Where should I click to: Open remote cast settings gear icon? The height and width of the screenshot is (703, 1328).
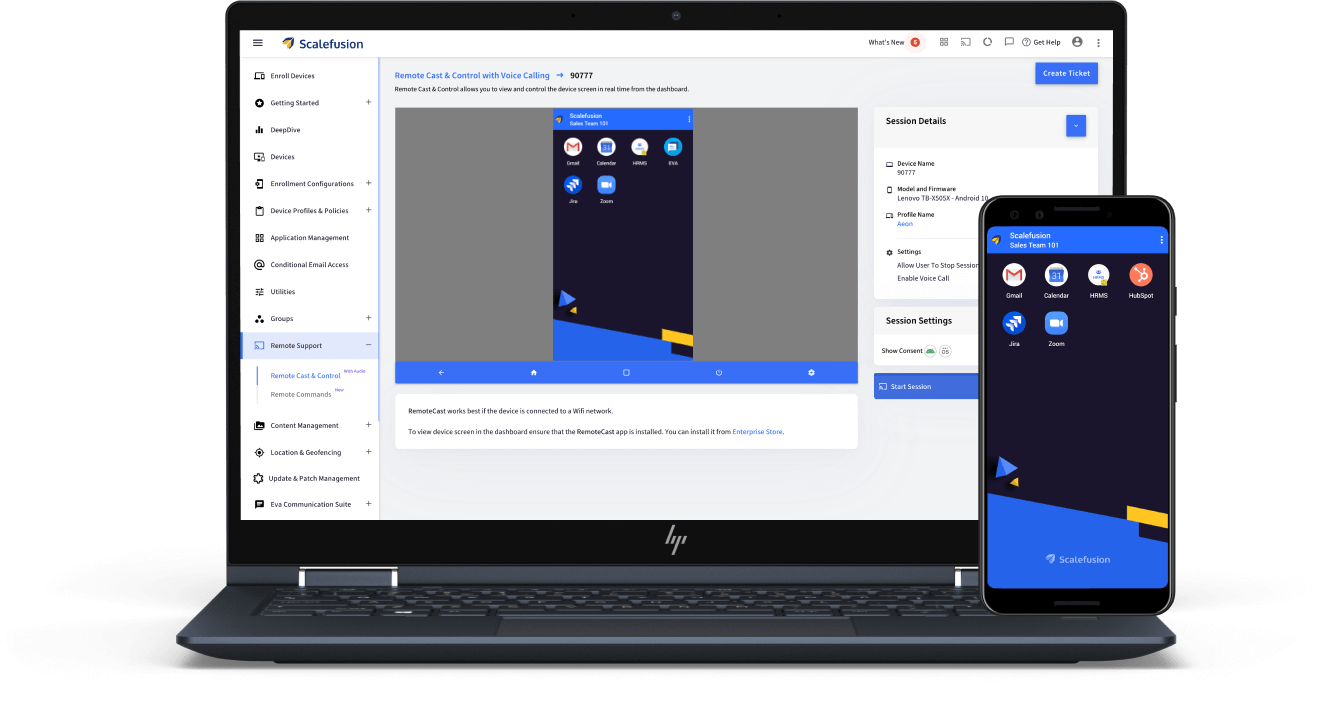tap(811, 371)
